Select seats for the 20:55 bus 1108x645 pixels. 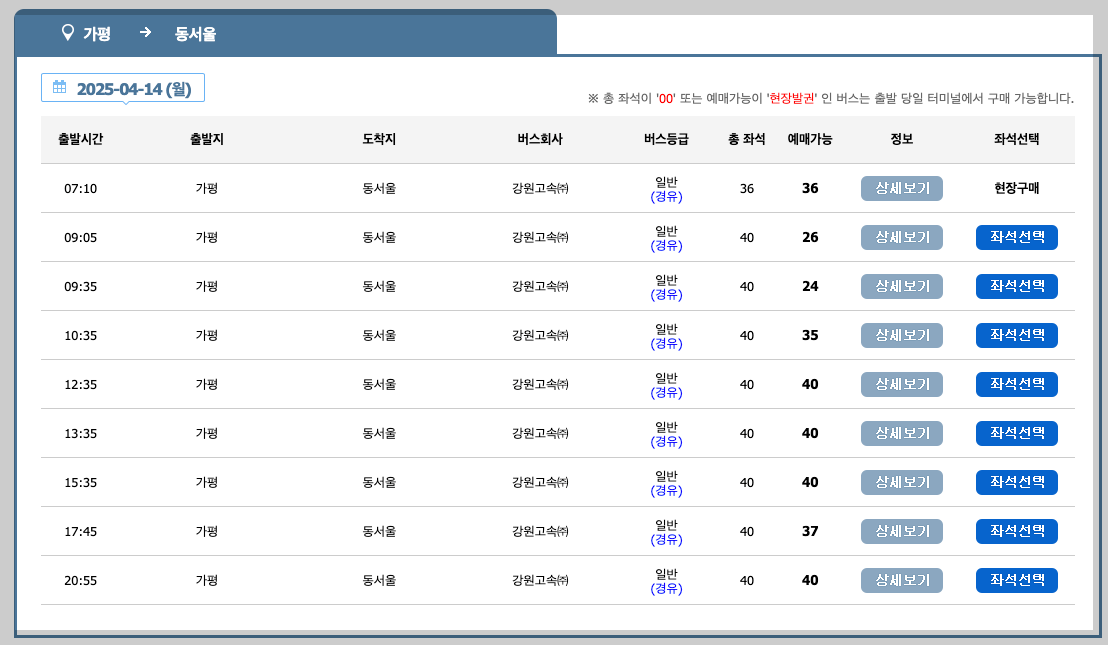[1016, 580]
